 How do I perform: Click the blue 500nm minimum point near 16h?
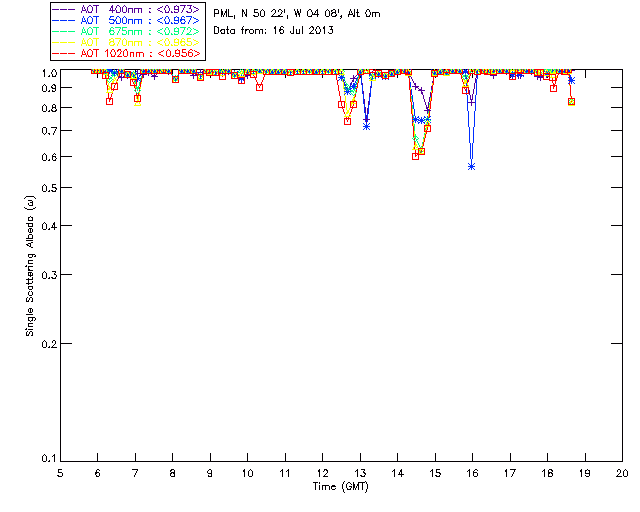coord(472,167)
